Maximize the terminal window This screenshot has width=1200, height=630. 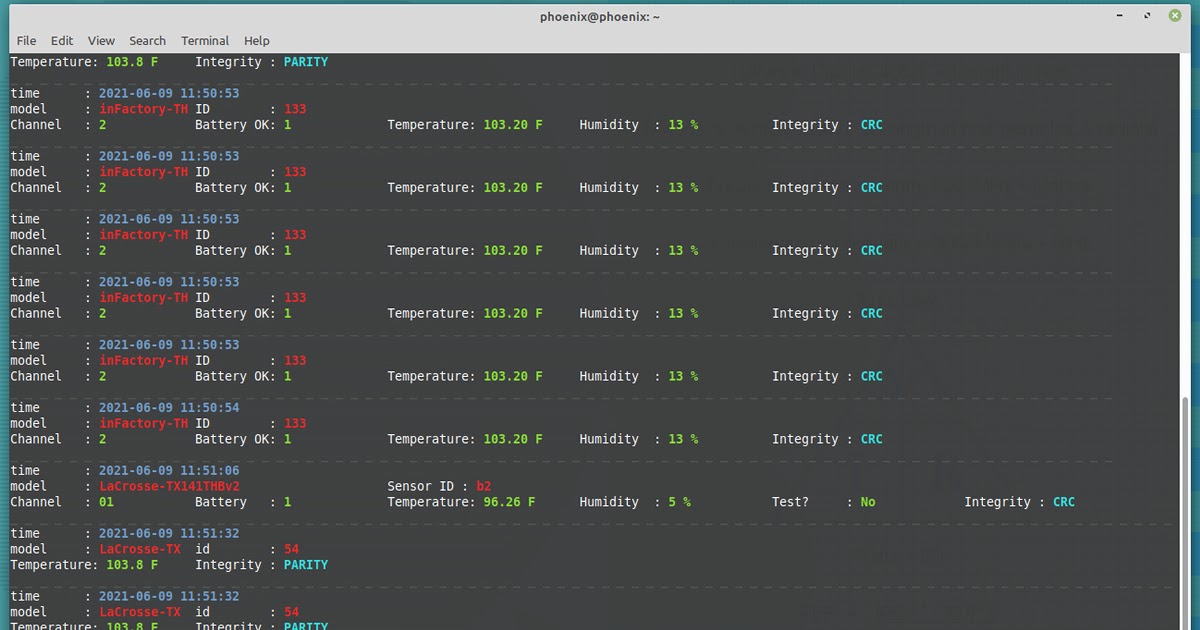pyautogui.click(x=1149, y=16)
